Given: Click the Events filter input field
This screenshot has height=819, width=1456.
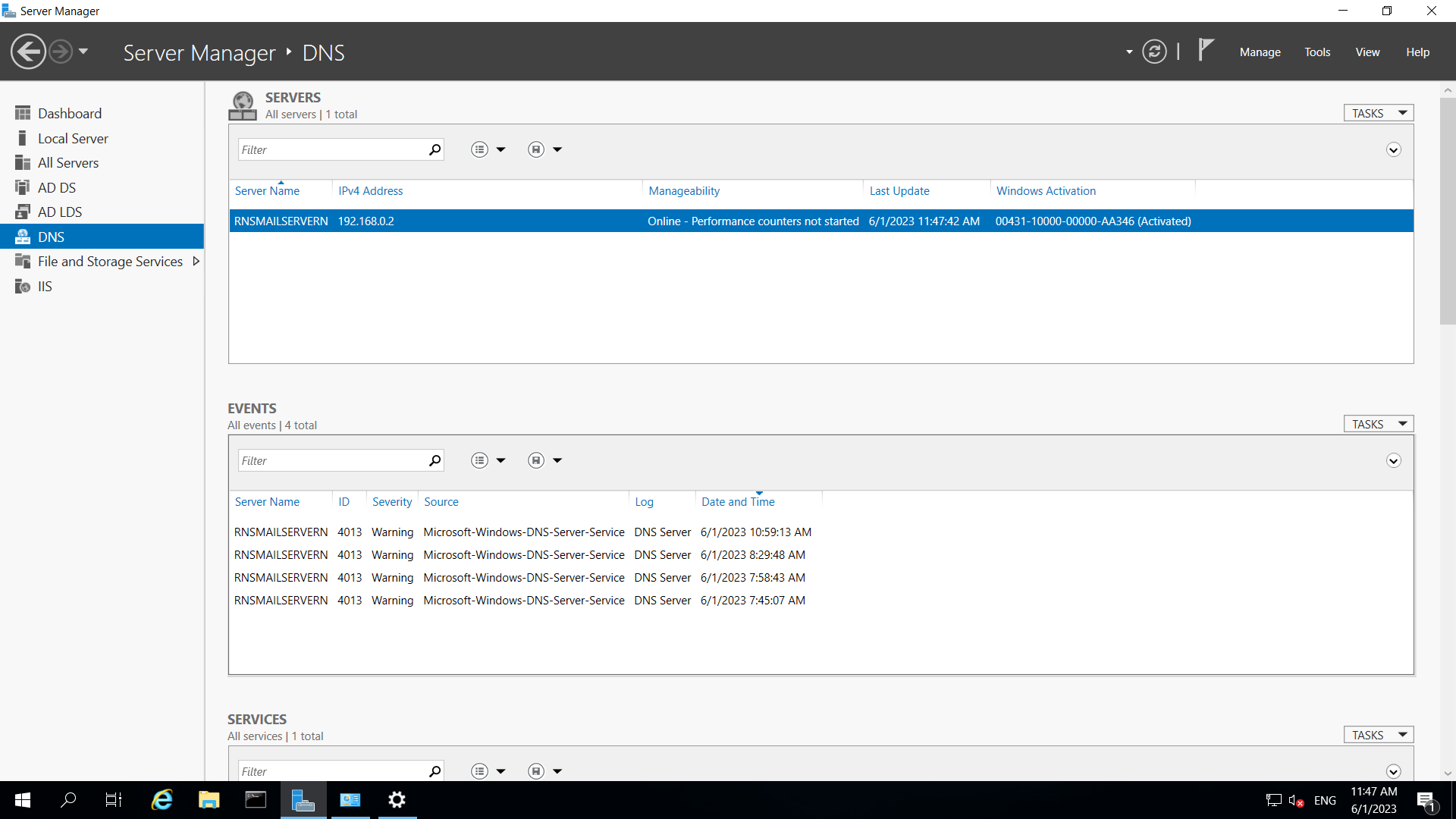Looking at the screenshot, I should click(332, 460).
